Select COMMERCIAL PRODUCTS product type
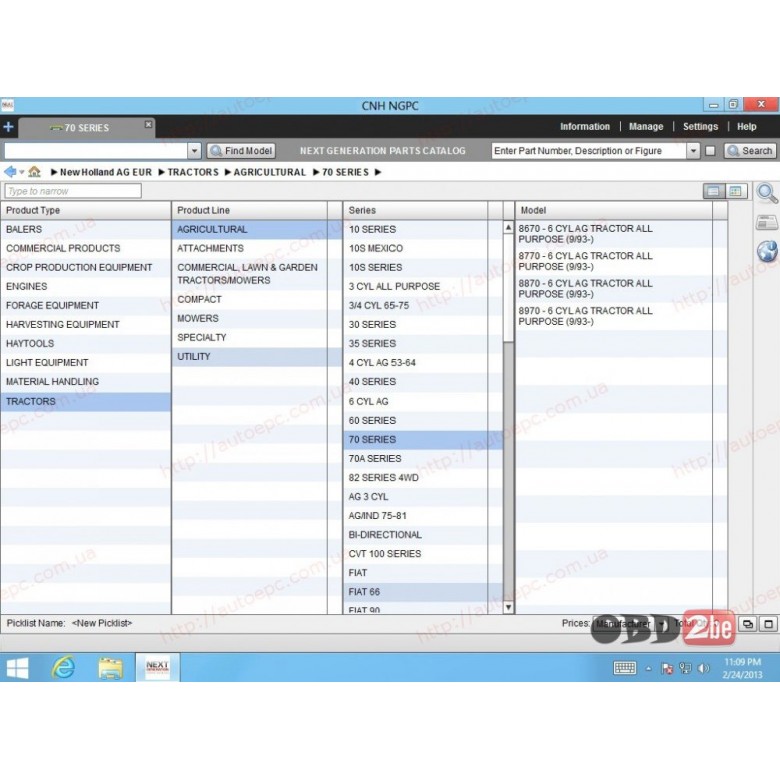Viewport: 780px width, 780px height. click(x=86, y=248)
